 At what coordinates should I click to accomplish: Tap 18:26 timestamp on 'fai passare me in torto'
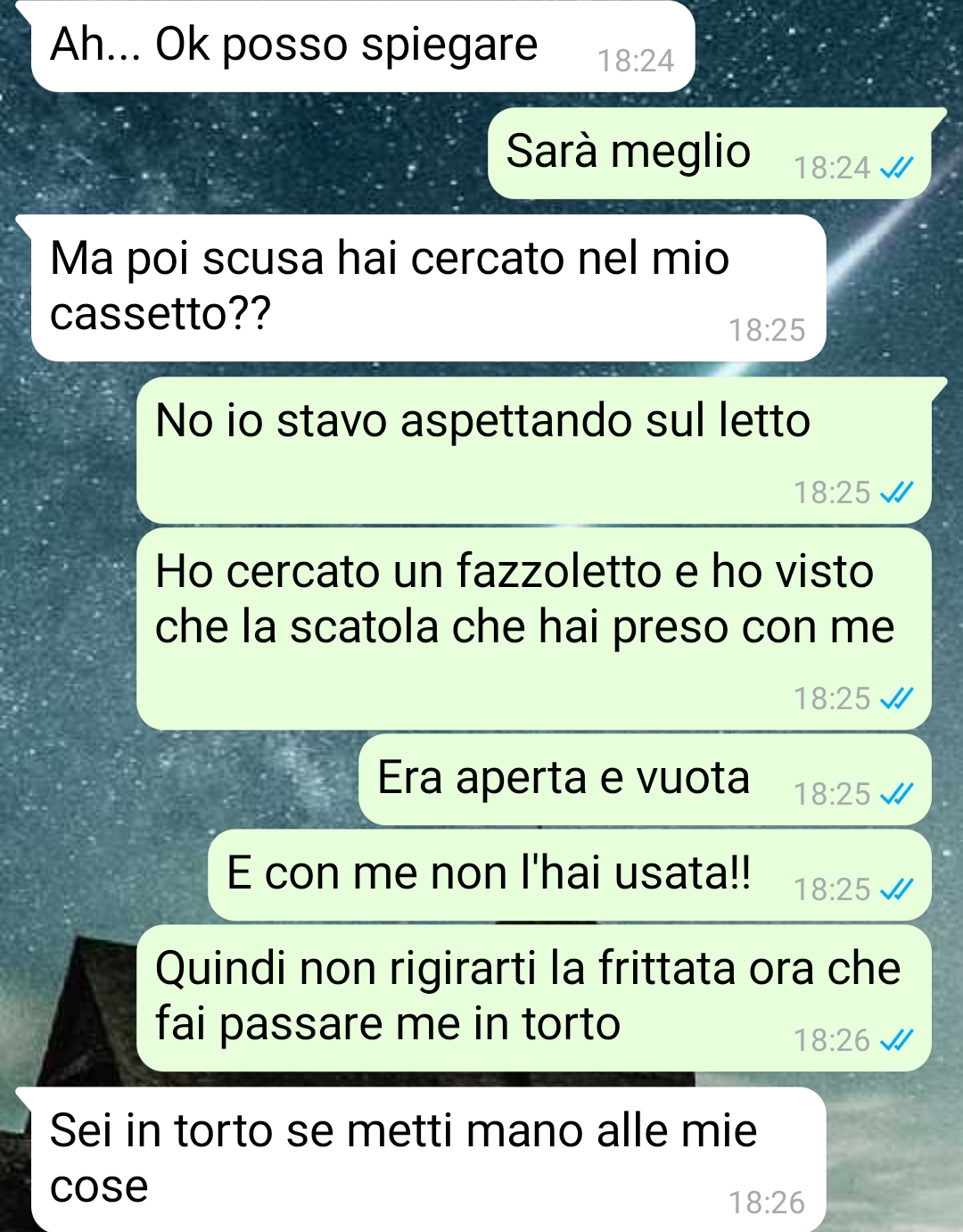[x=832, y=1040]
